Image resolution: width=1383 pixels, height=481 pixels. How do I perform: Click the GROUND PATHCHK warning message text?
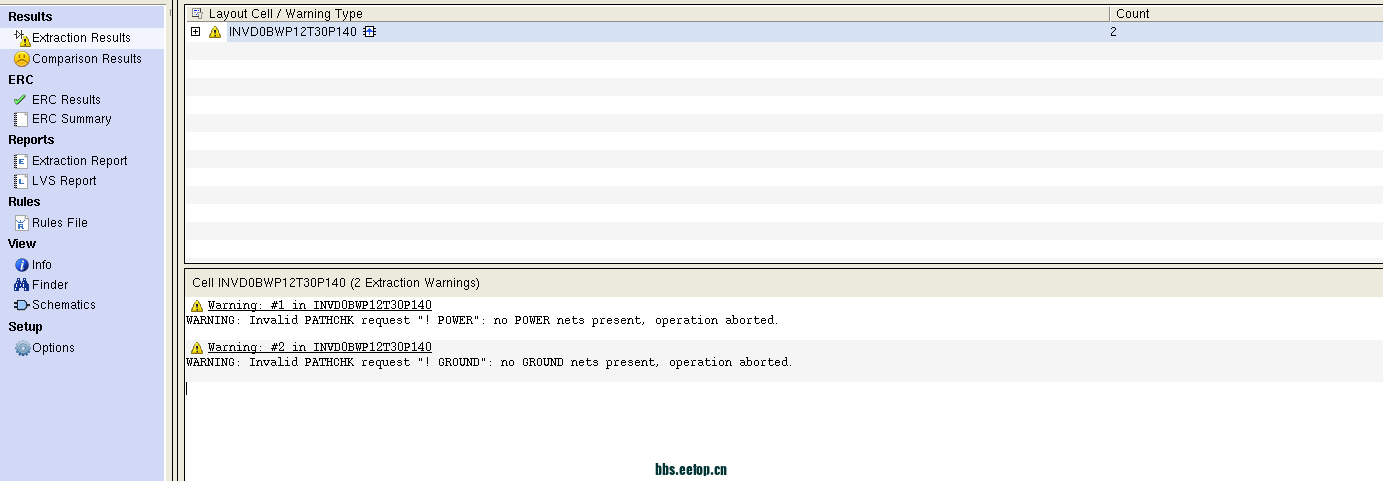point(489,362)
